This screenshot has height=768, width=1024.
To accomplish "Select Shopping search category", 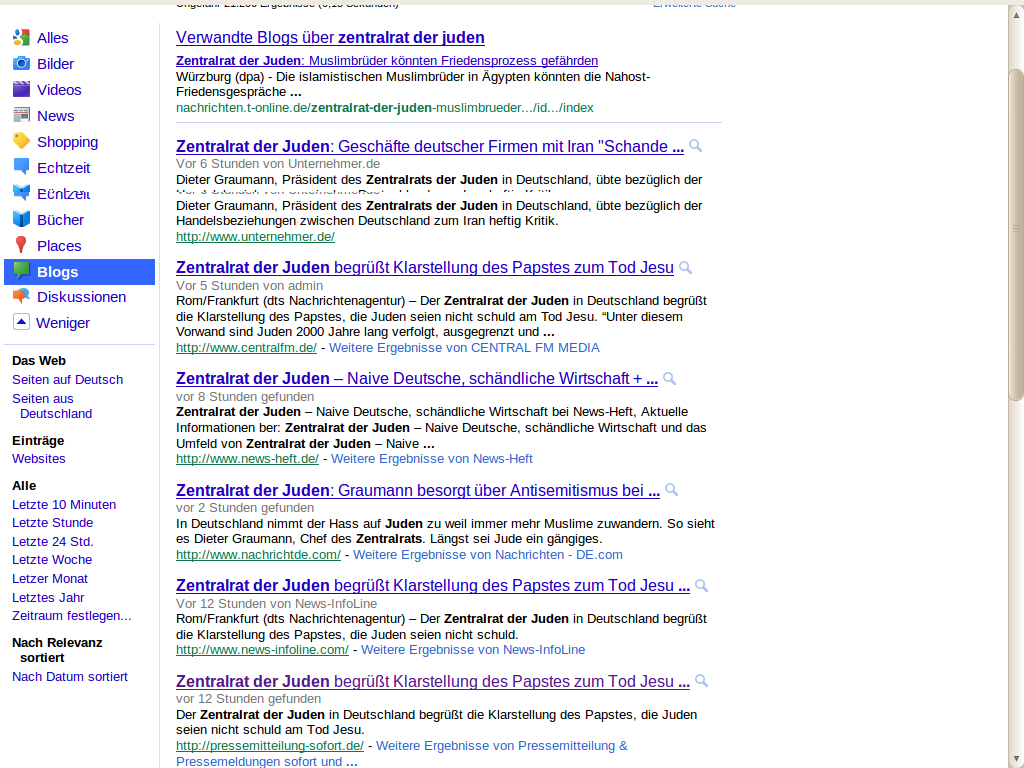I will (x=67, y=142).
